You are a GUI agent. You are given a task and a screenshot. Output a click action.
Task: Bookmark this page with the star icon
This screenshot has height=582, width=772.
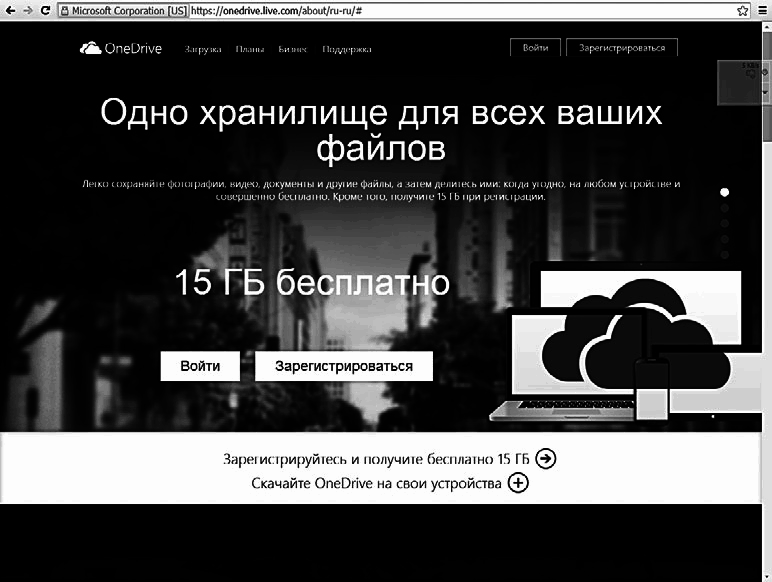(x=742, y=10)
